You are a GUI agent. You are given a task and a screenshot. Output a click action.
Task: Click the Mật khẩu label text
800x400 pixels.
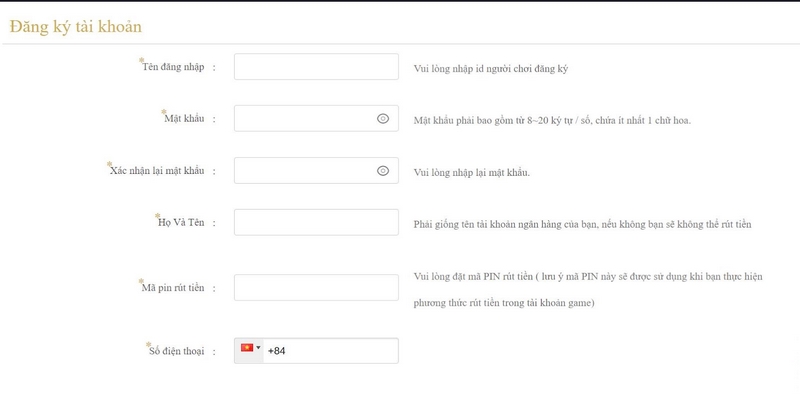pyautogui.click(x=183, y=119)
